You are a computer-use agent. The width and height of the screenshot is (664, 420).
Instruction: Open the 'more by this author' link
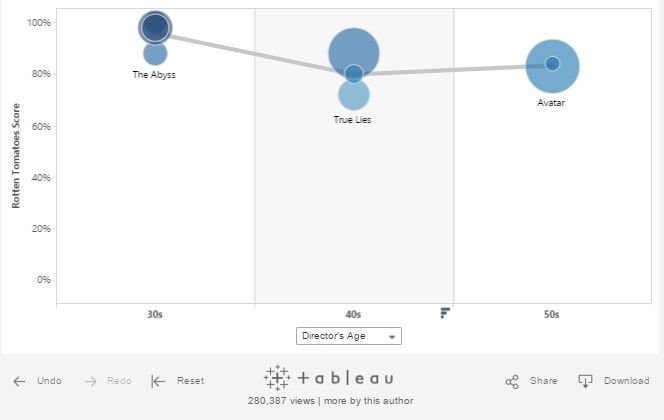coord(372,400)
